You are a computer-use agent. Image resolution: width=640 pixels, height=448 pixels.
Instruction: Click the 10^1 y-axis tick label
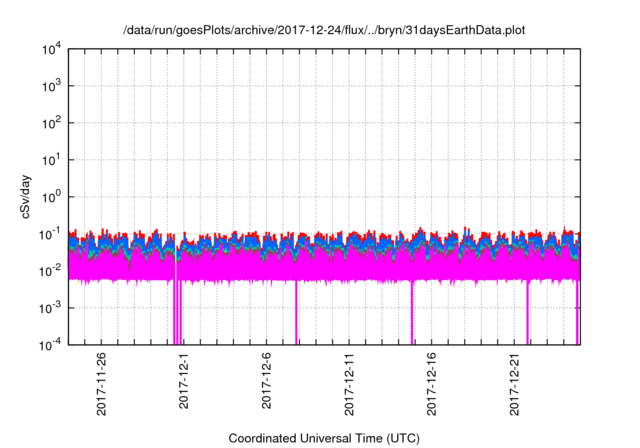51,161
